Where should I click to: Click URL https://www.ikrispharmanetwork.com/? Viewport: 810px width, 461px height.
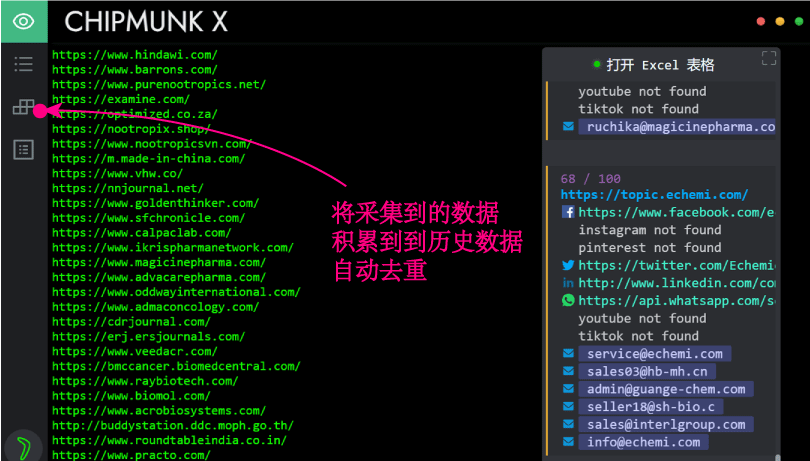tap(173, 248)
